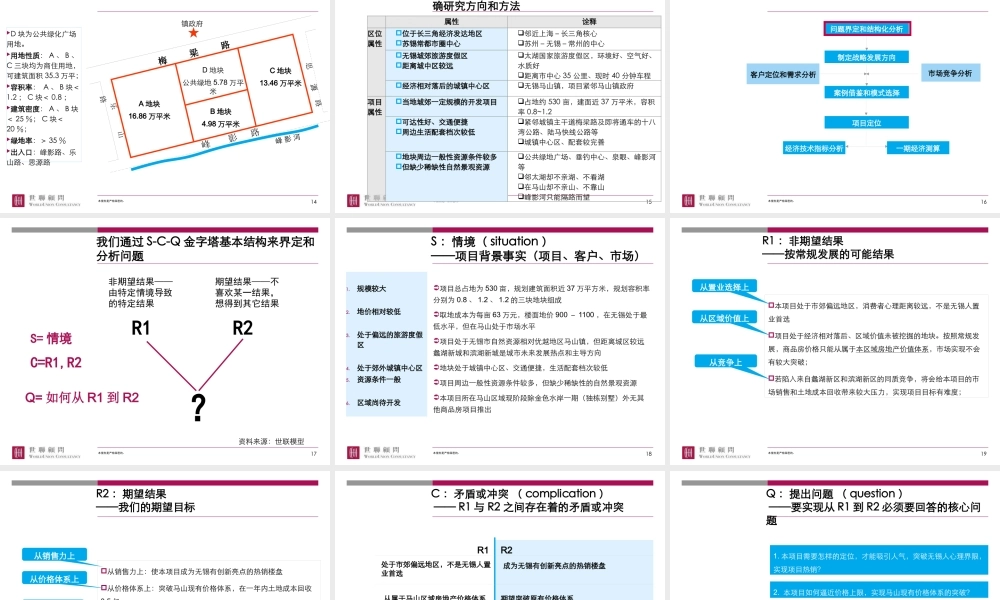
Task: Click the 成为无锡有创新亮点的热销楼盘 R2 cell
Action: (554, 566)
